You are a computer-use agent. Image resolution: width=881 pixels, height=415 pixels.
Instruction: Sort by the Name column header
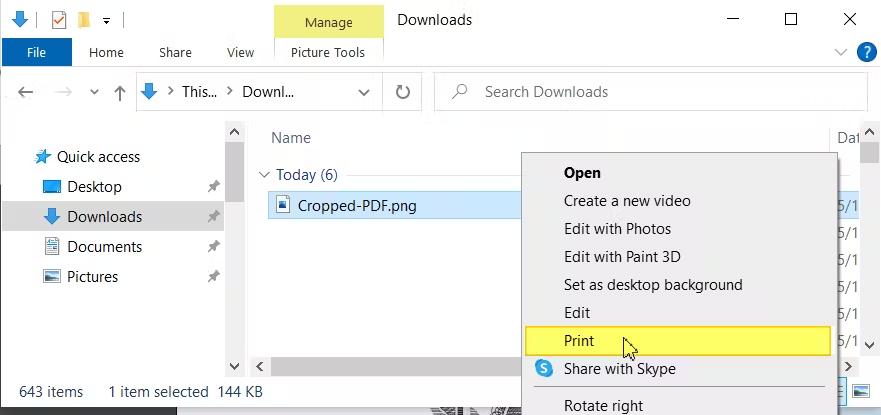[291, 138]
